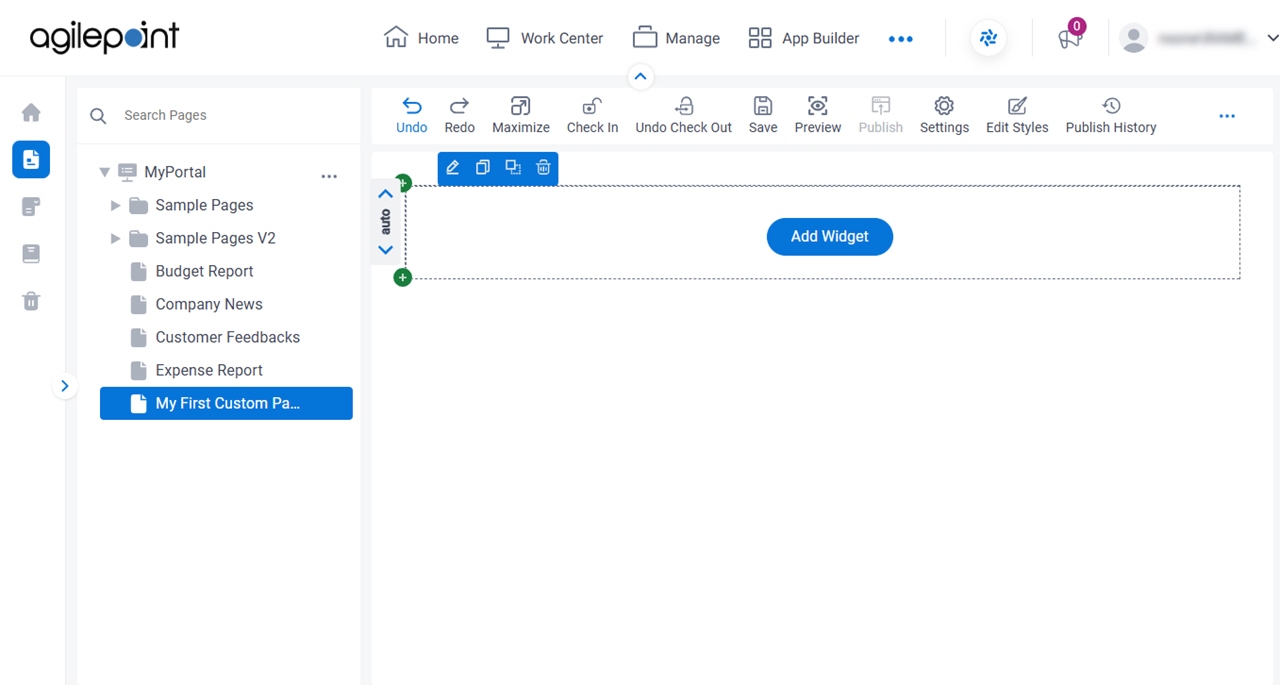Expand the left sidebar arrow

(65, 385)
